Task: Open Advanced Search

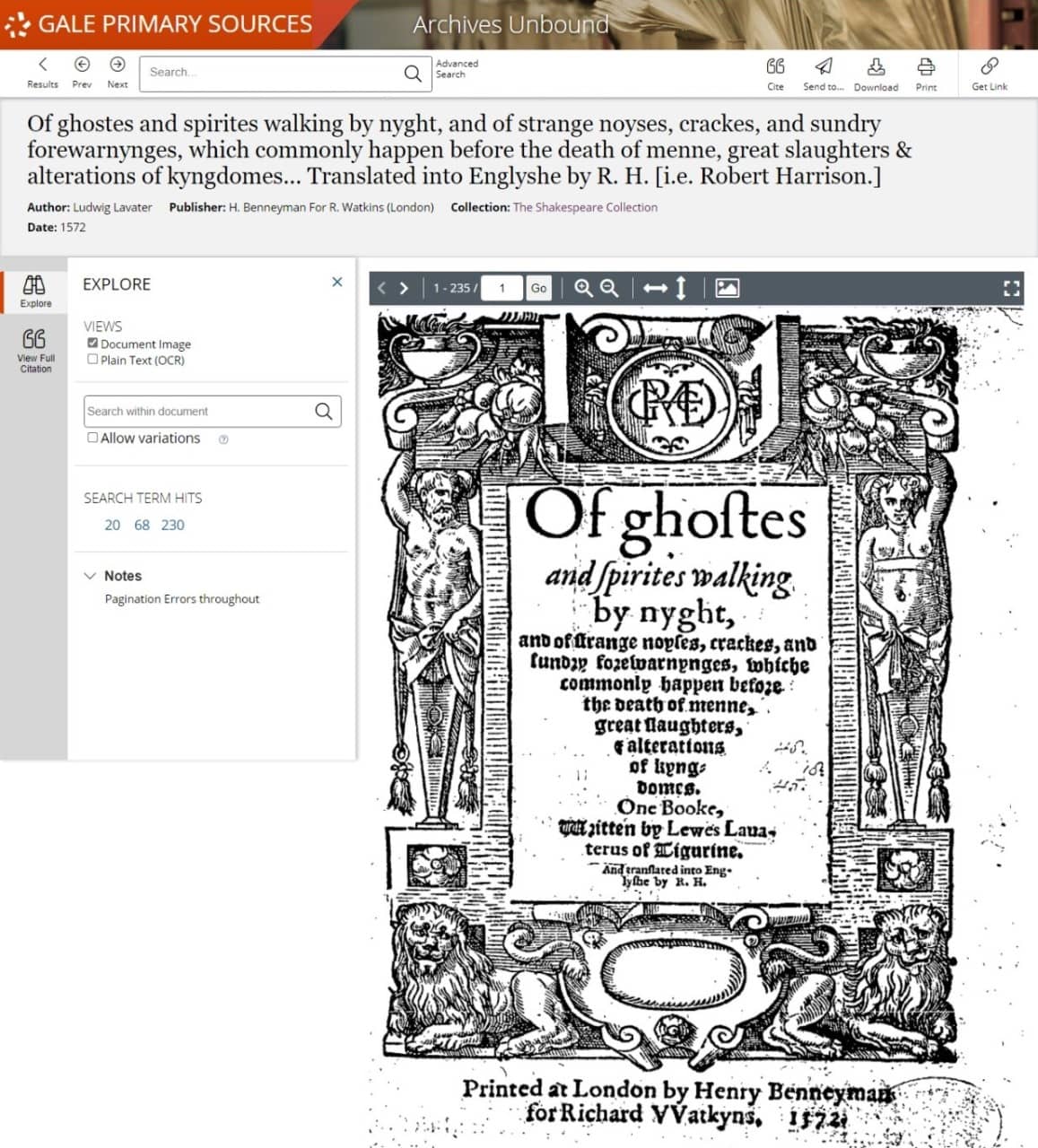Action: pyautogui.click(x=457, y=69)
